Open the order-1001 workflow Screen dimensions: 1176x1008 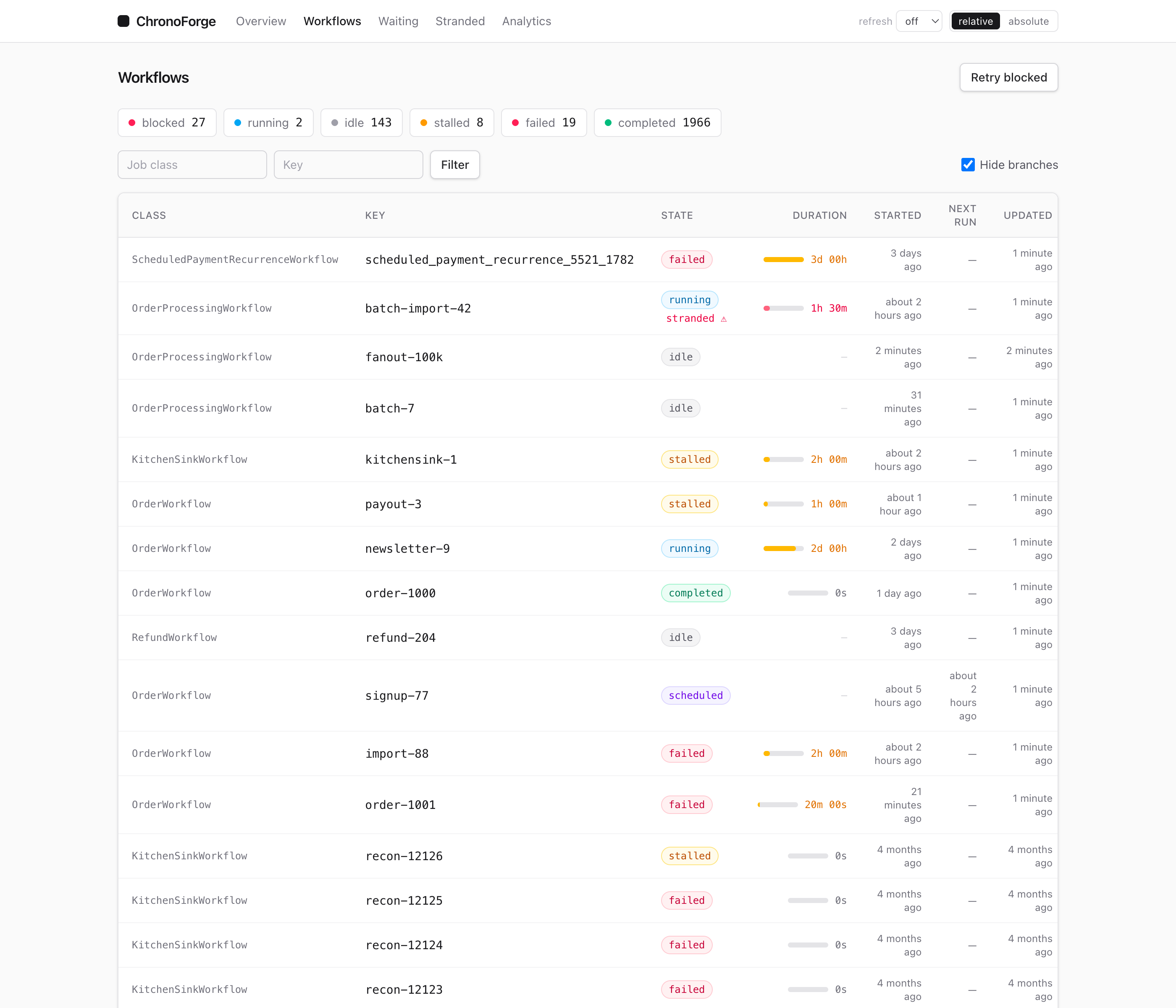tap(400, 804)
